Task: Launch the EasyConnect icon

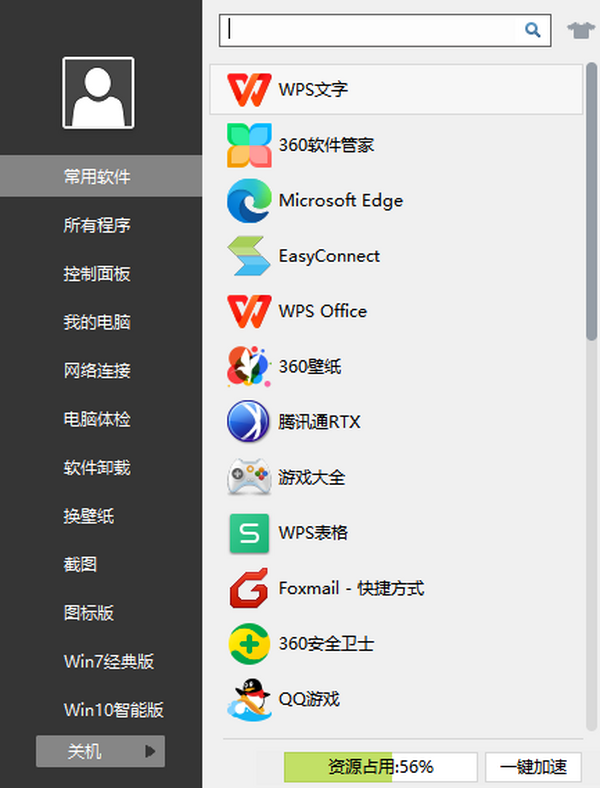Action: pos(249,255)
